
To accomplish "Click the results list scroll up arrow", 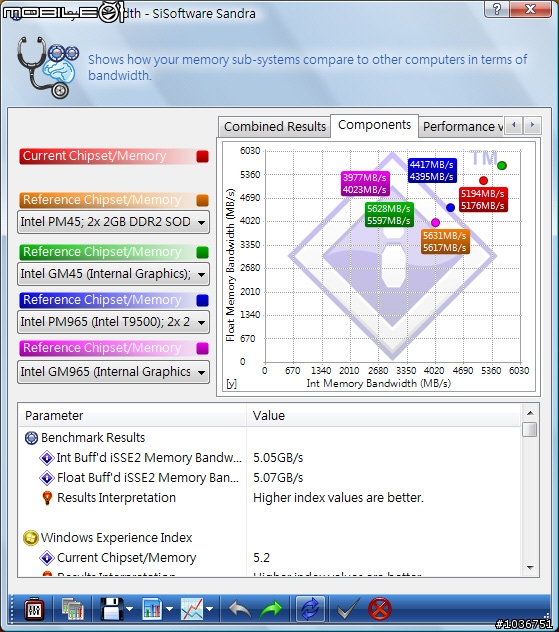I will (x=530, y=413).
